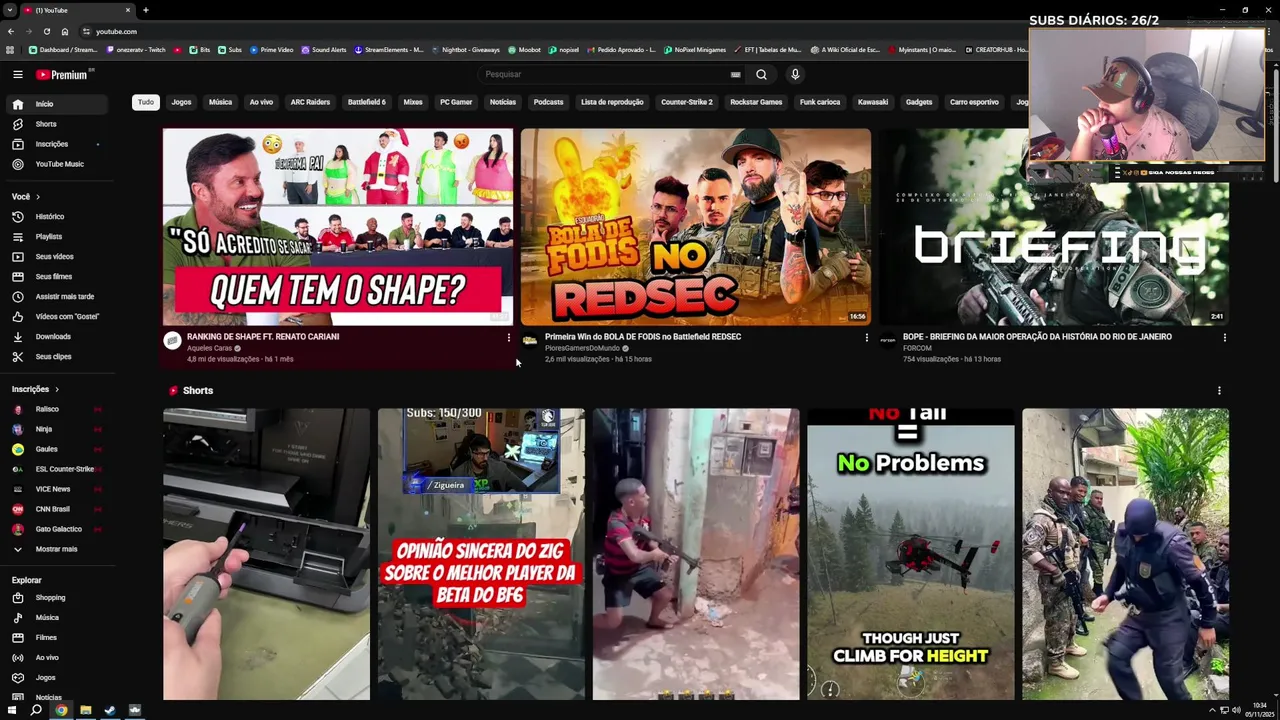1280x720 pixels.
Task: Expand the Você section
Action: point(26,197)
